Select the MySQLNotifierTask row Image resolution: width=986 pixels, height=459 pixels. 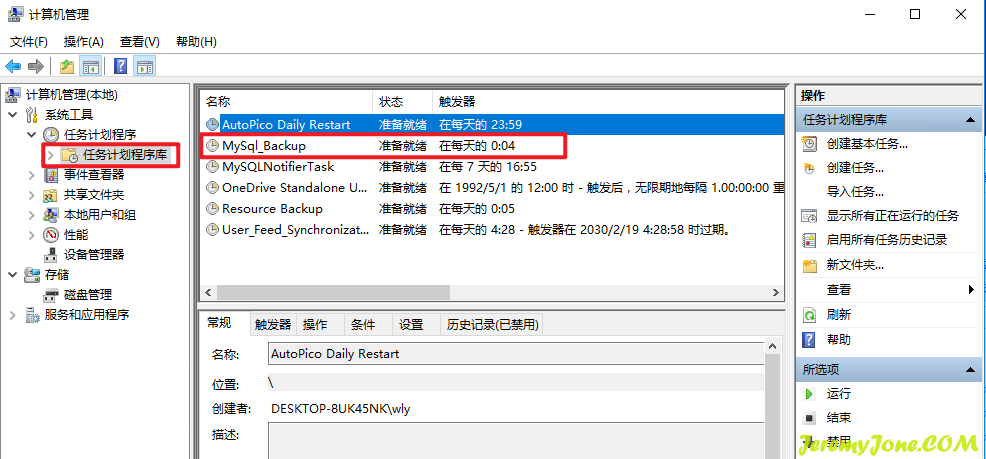pos(492,167)
